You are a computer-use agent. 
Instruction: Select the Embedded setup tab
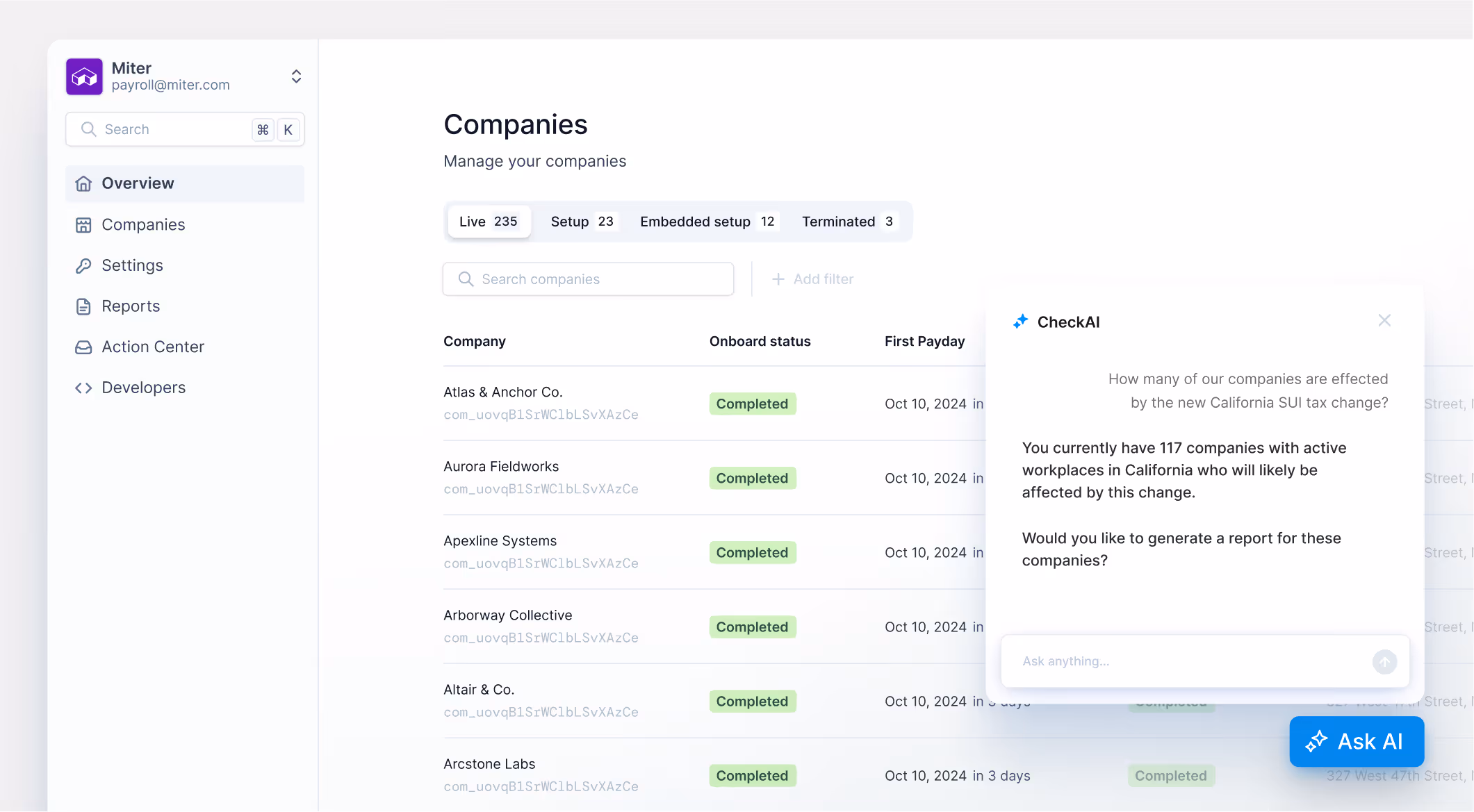click(707, 222)
